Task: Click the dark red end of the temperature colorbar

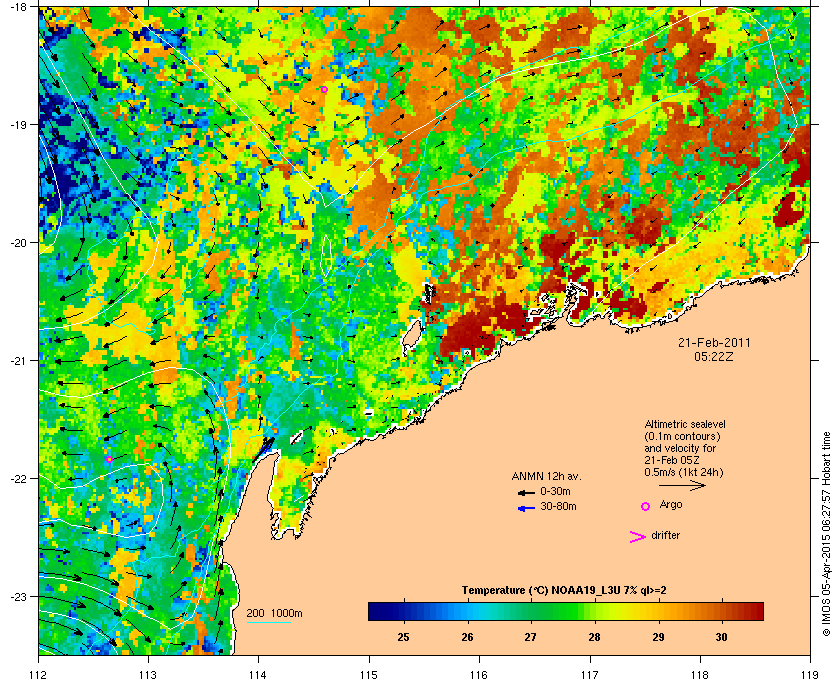Action: coord(756,611)
